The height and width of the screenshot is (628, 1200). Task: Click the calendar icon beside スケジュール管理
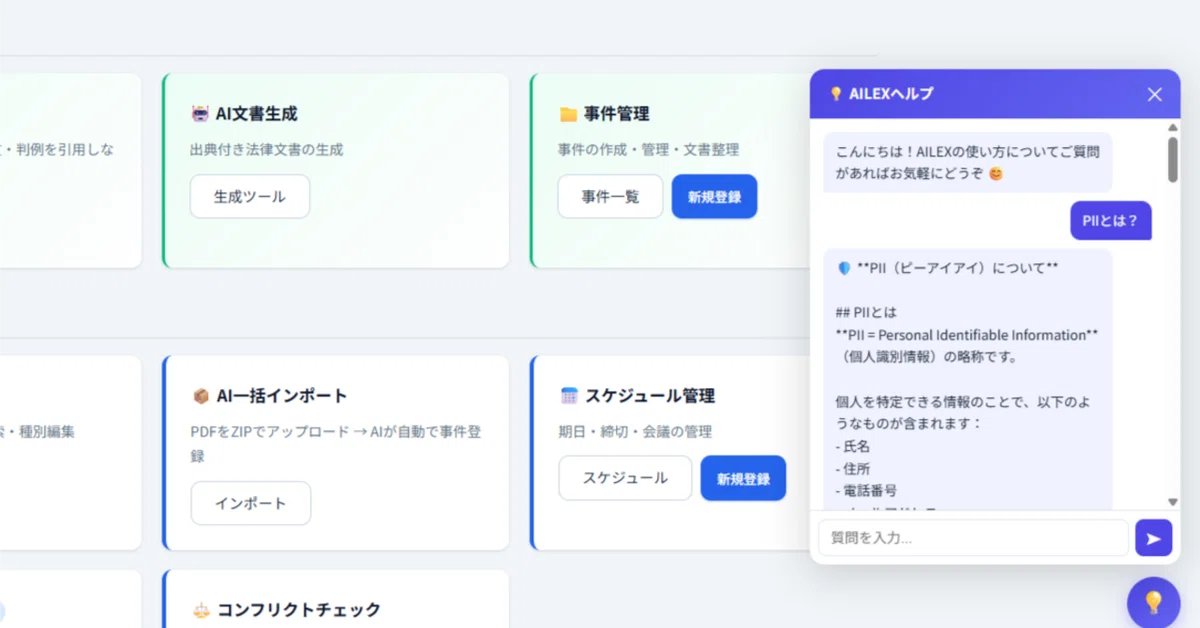click(569, 396)
